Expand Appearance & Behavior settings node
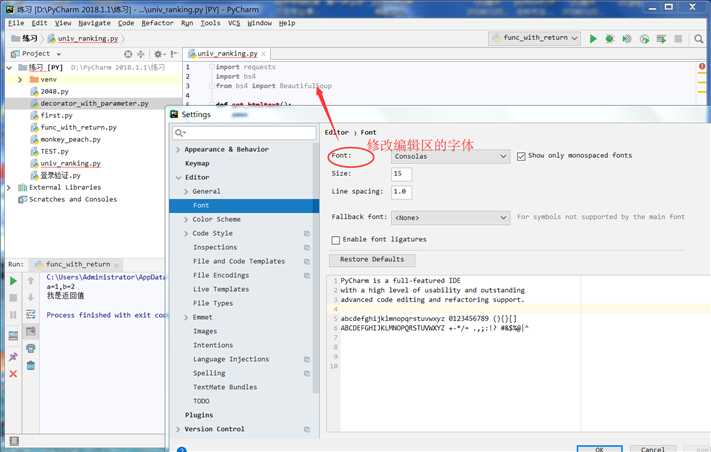 pyautogui.click(x=178, y=150)
